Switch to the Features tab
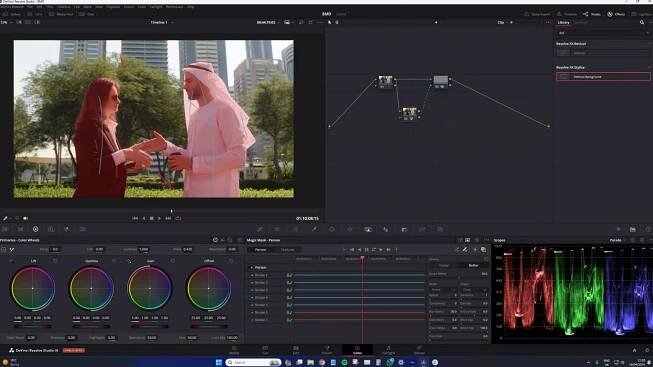Screen dimensions: 653x367 click(x=287, y=250)
